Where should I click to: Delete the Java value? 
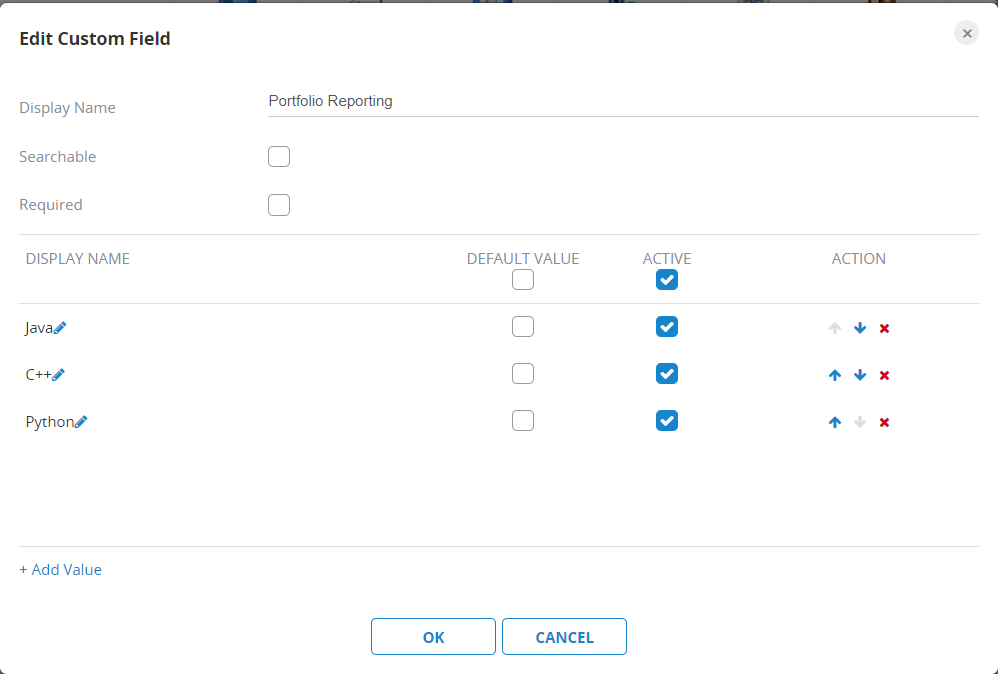coord(884,328)
